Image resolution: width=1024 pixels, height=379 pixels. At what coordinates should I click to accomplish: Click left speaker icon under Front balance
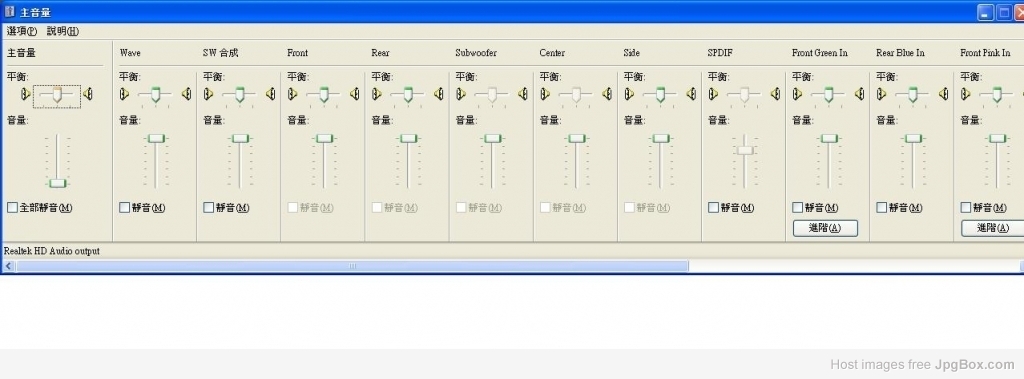293,95
